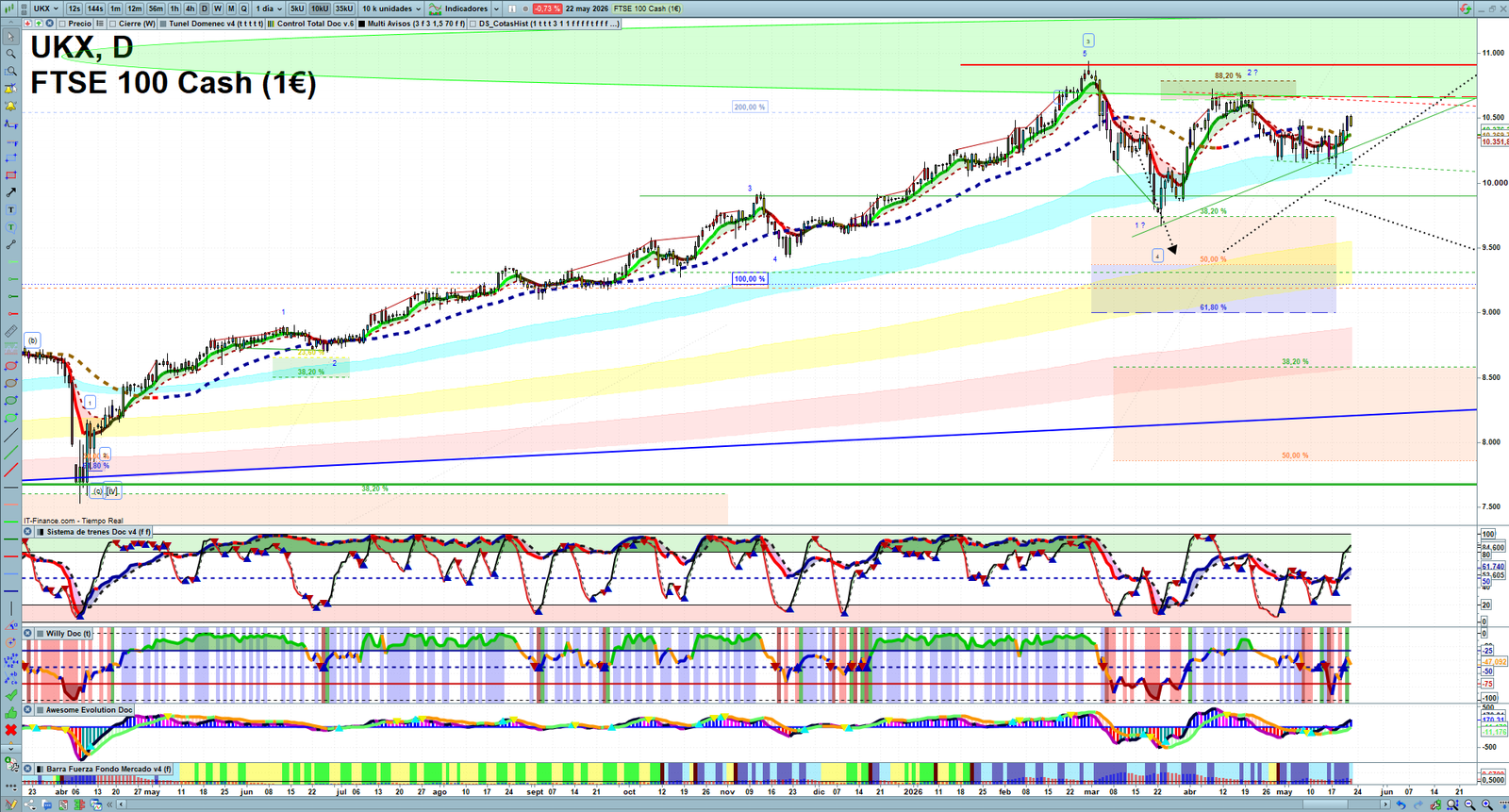Toggle the Willy Doc panel icon
This screenshot has width=1509, height=812.
tap(40, 634)
